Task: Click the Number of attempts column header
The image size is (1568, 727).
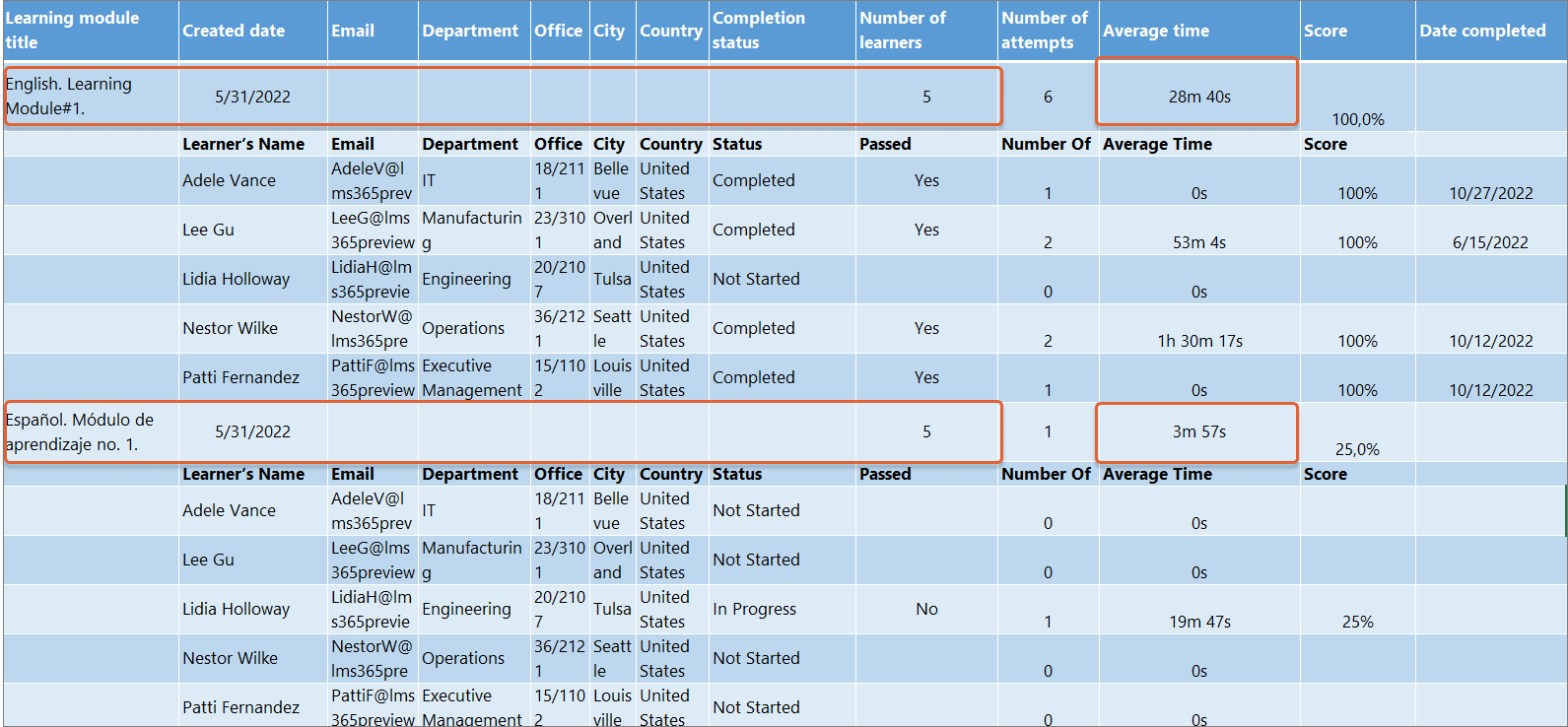Action: [1048, 31]
